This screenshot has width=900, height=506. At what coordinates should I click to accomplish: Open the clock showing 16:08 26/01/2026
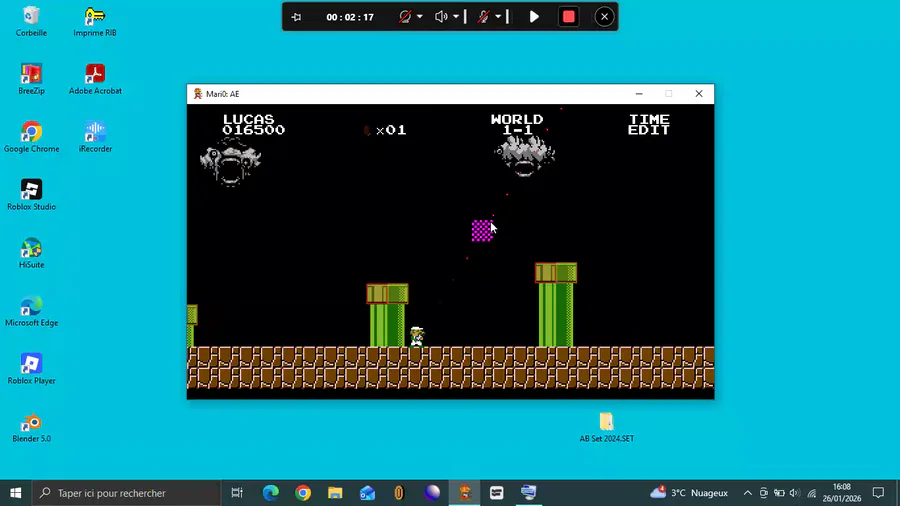(x=841, y=493)
